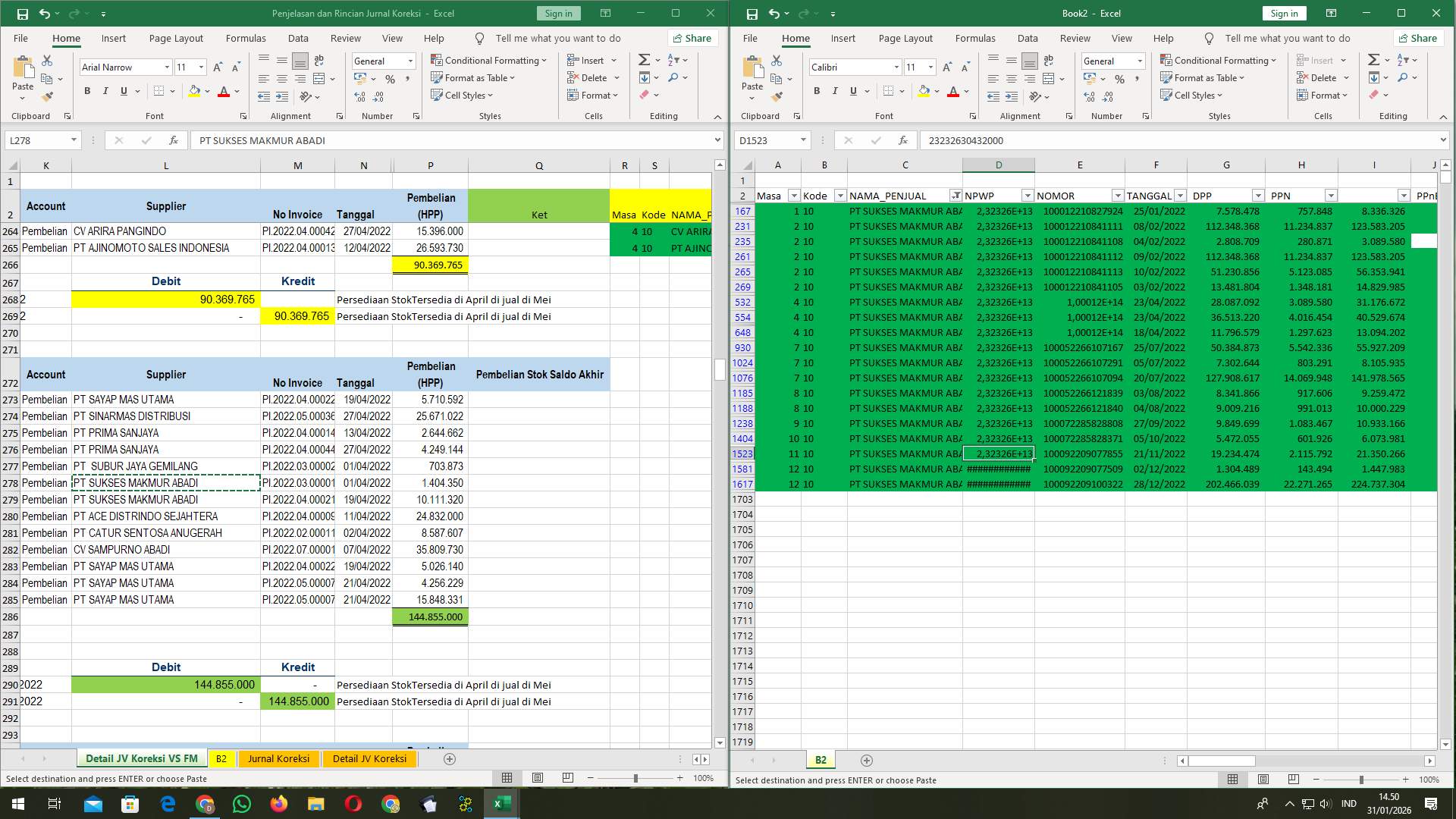The height and width of the screenshot is (819, 1456).
Task: Open WhatsApp from the taskbar
Action: tap(242, 803)
